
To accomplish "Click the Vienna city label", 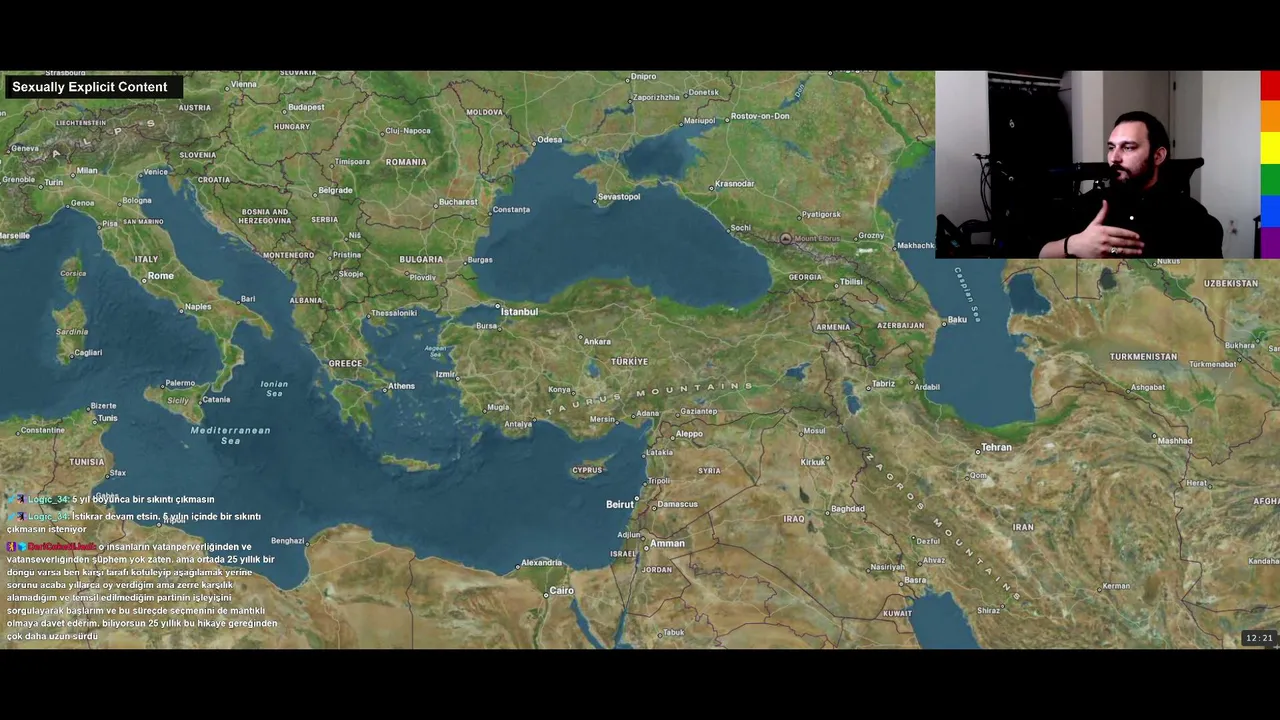I will tap(243, 85).
